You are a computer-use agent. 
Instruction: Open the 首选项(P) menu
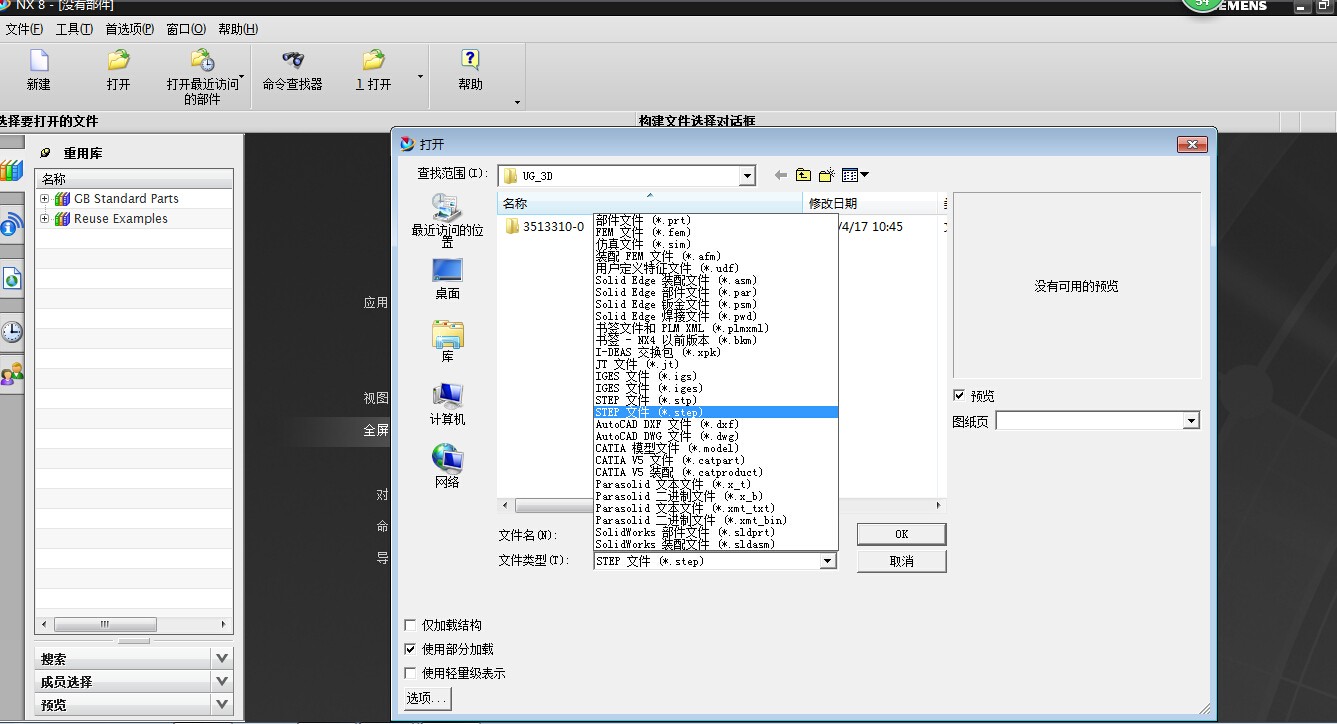click(130, 29)
